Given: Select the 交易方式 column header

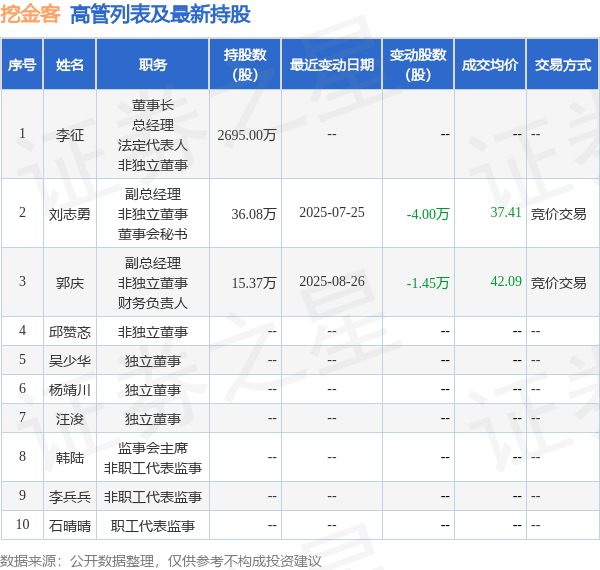Looking at the screenshot, I should point(563,64).
